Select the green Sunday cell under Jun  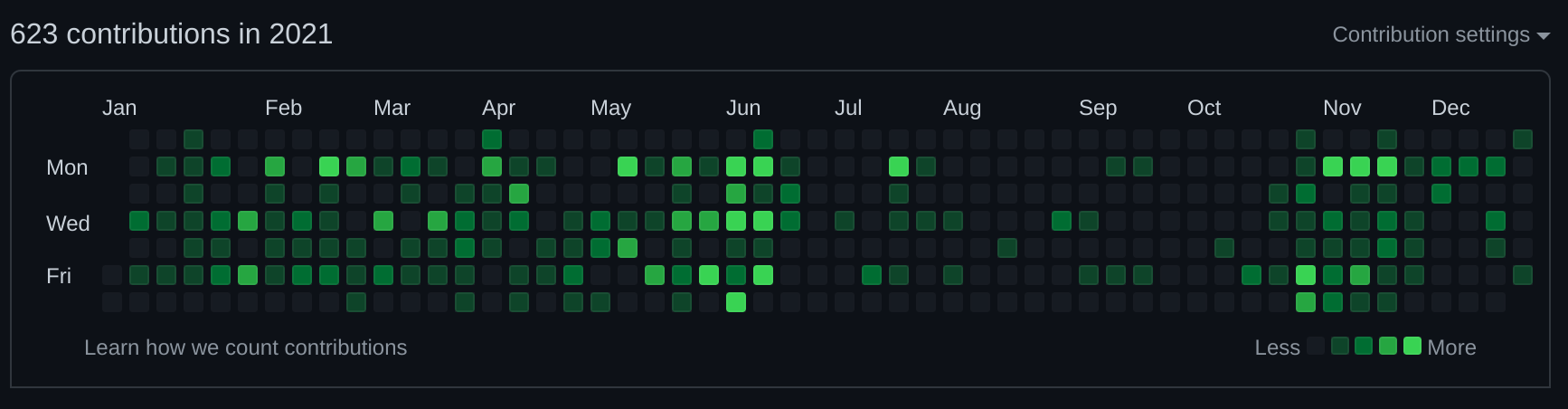tap(763, 139)
